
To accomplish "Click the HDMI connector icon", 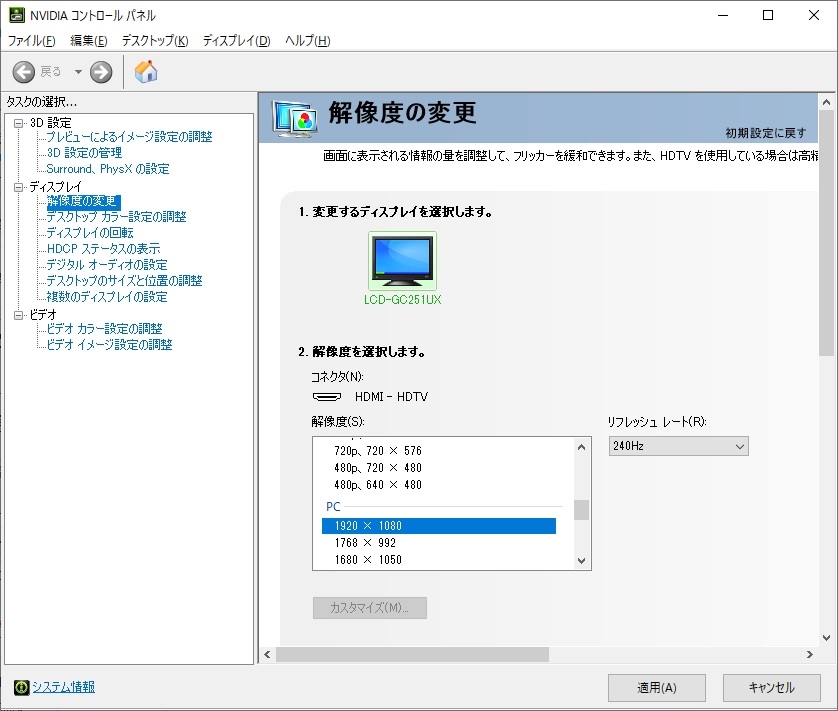I will (x=327, y=397).
